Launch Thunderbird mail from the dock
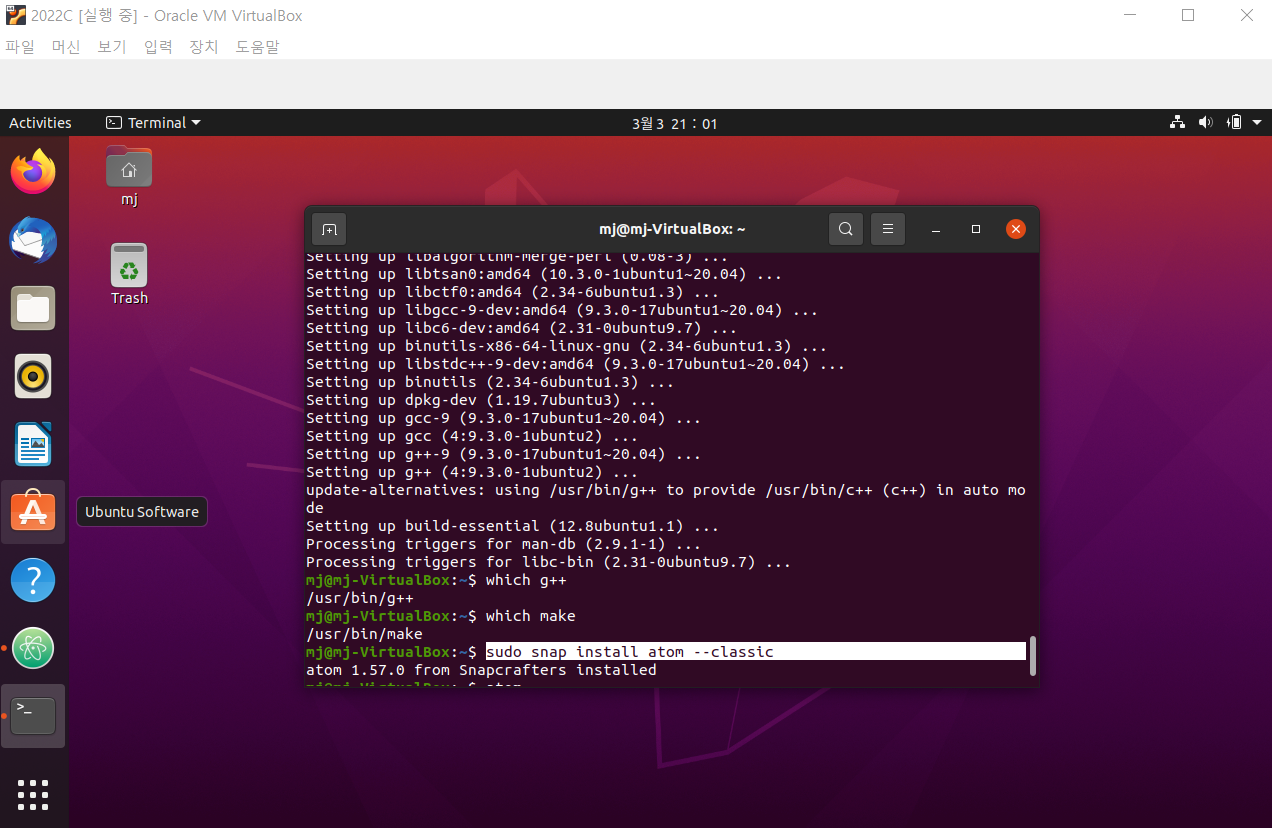Image resolution: width=1272 pixels, height=828 pixels. tap(33, 240)
